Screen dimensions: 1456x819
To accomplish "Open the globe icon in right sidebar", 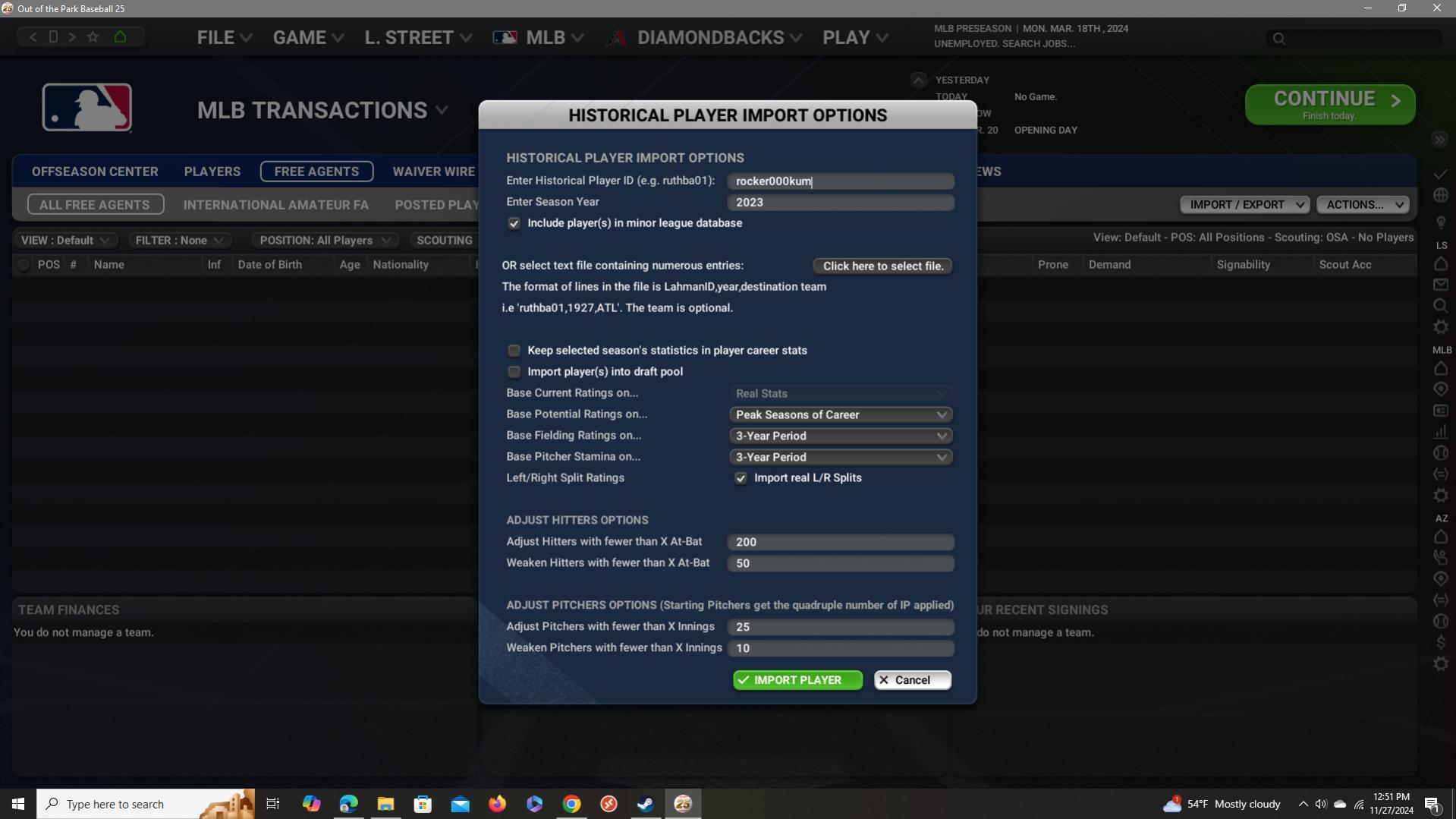I will point(1440,196).
